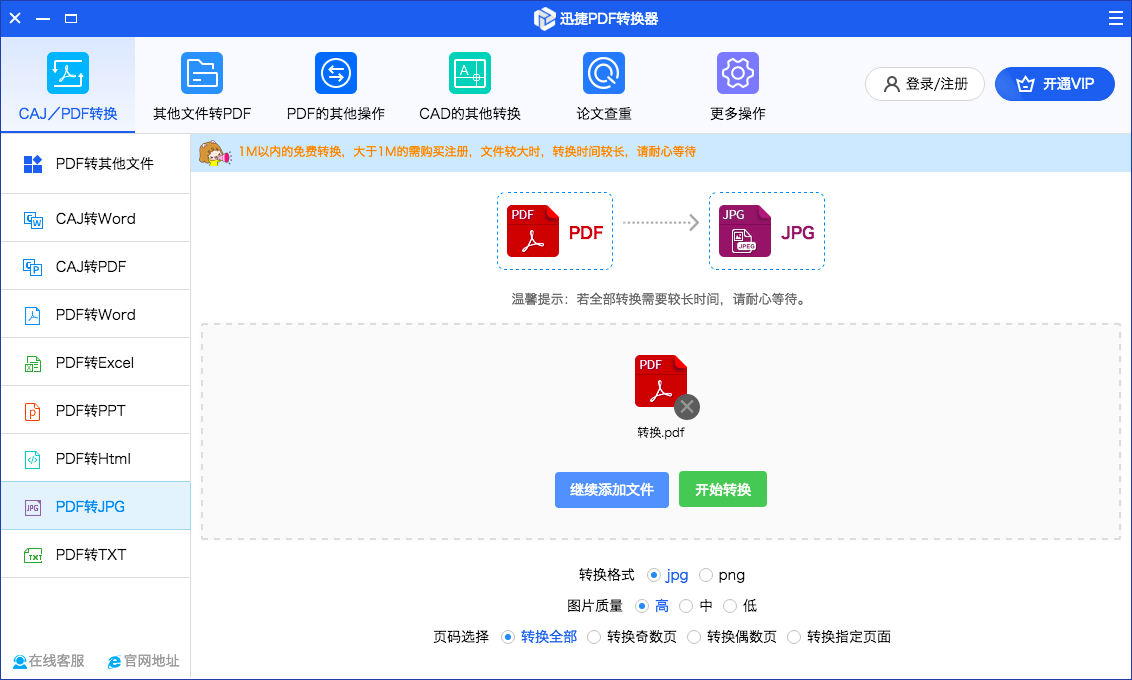Screen dimensions: 1132x680
Task: Click the CAJ转PDF sidebar icon
Action: [x=32, y=267]
